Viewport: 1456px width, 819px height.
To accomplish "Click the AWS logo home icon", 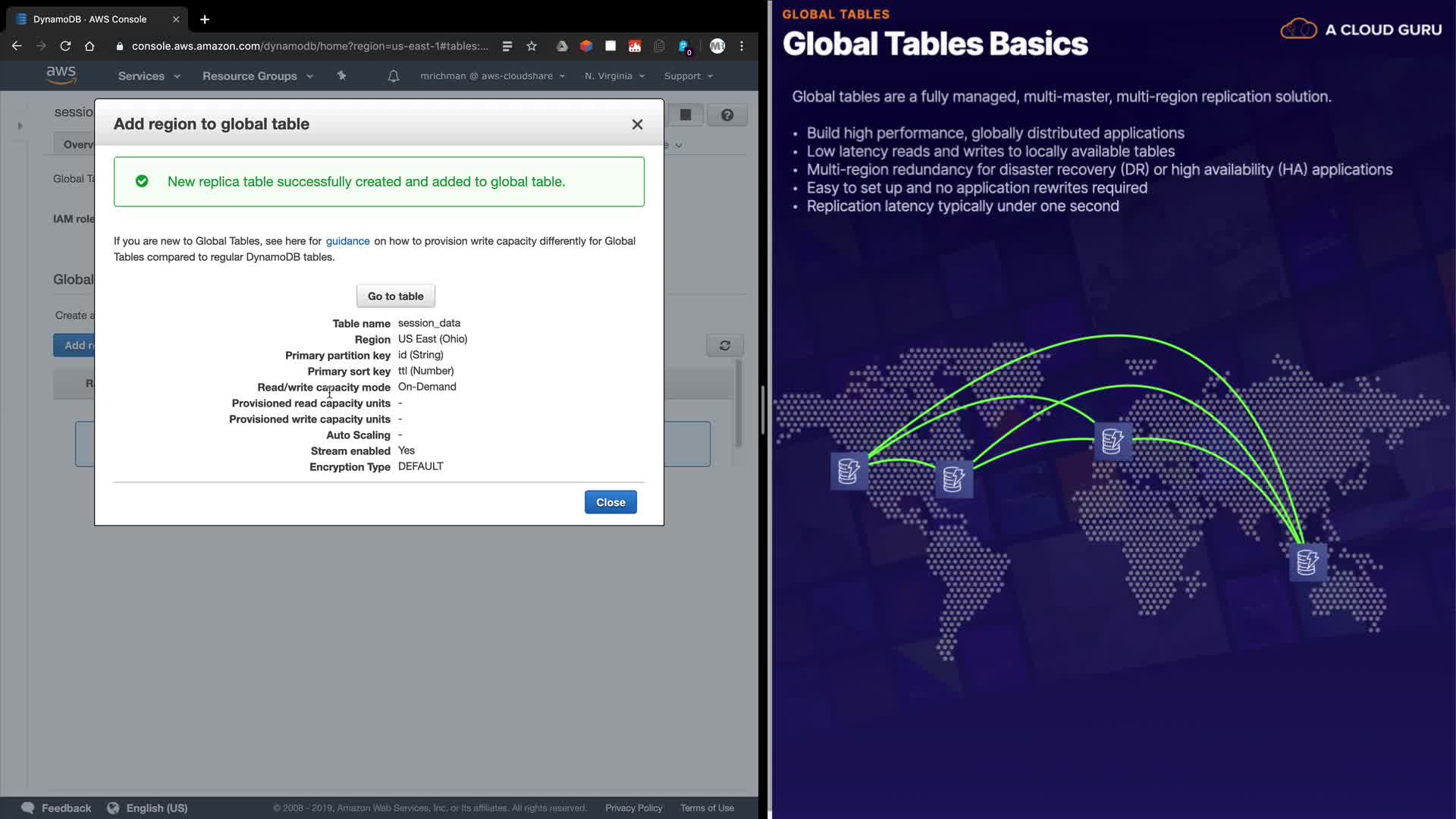I will click(x=61, y=75).
